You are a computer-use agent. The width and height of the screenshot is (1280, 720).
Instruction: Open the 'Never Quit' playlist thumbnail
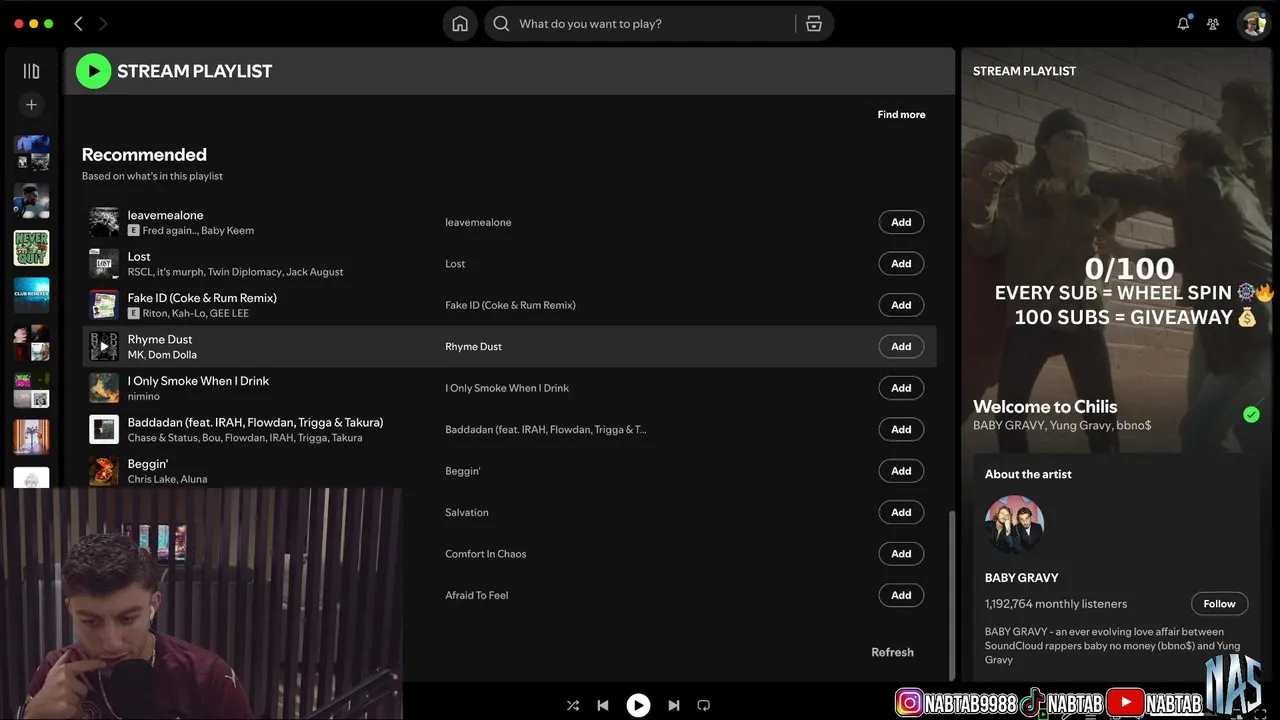(31, 248)
